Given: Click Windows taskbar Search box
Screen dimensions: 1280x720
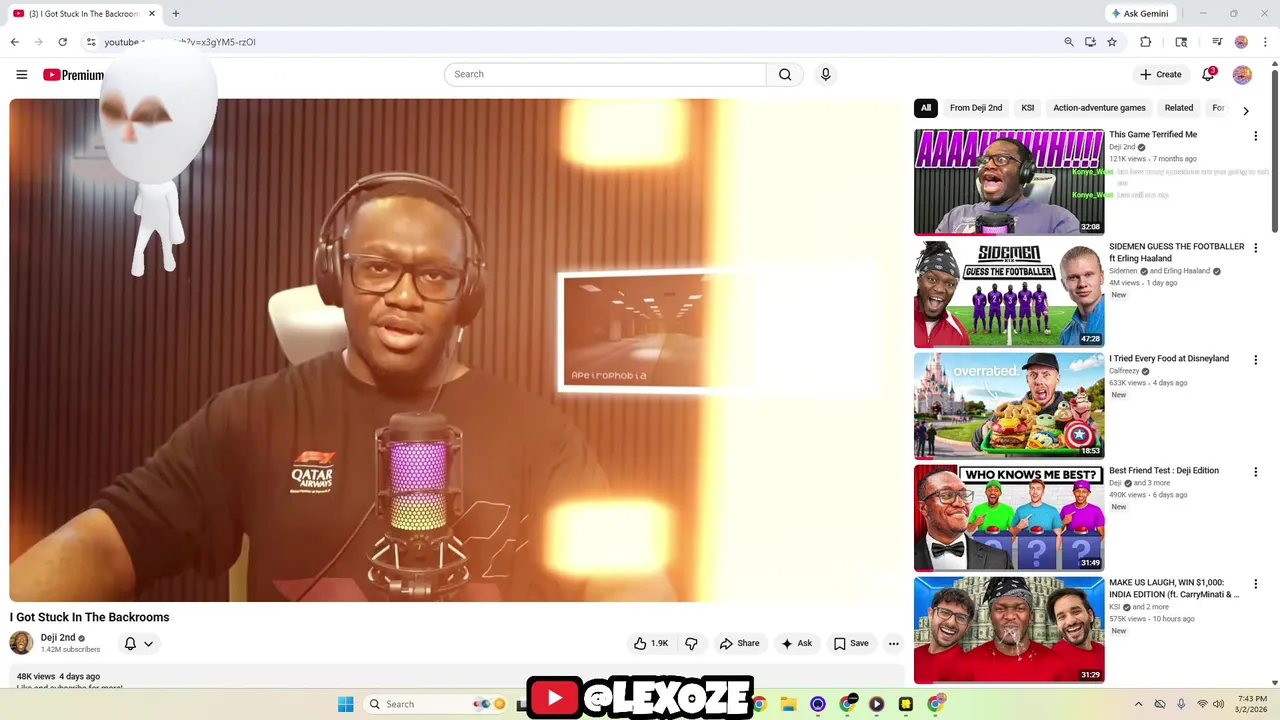Looking at the screenshot, I should [435, 704].
